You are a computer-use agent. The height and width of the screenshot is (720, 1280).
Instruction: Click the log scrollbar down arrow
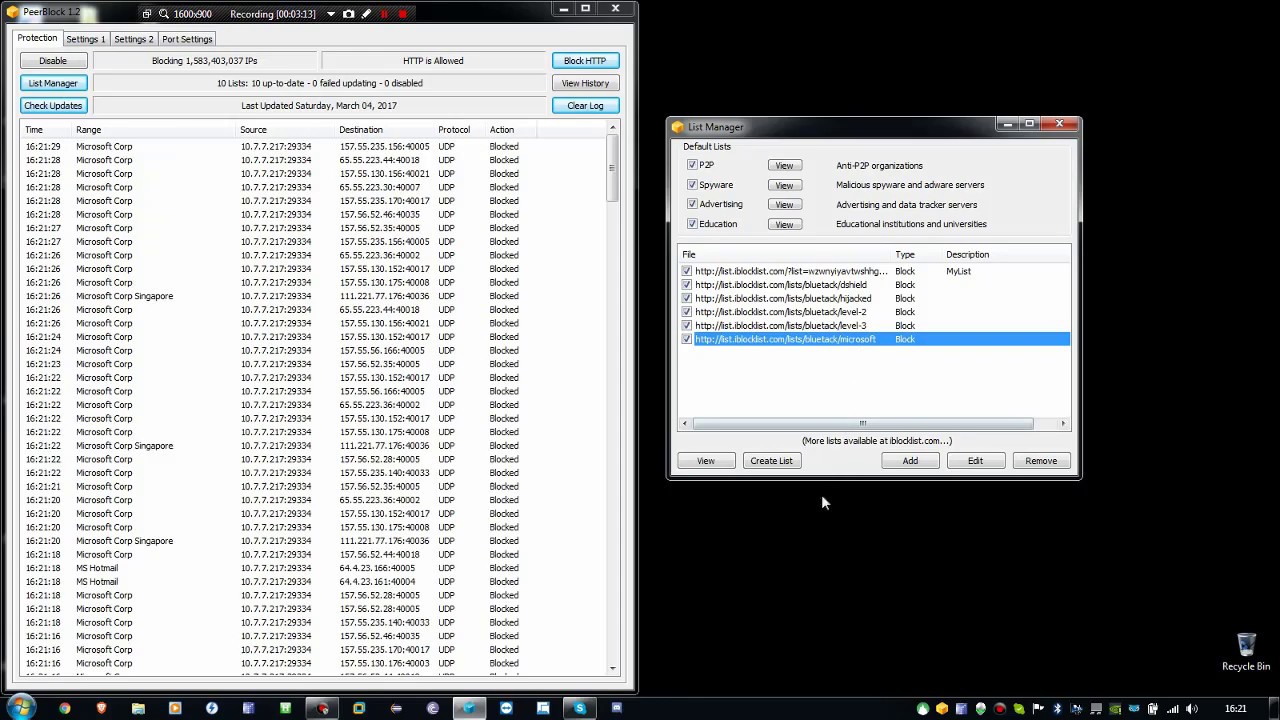pos(612,668)
